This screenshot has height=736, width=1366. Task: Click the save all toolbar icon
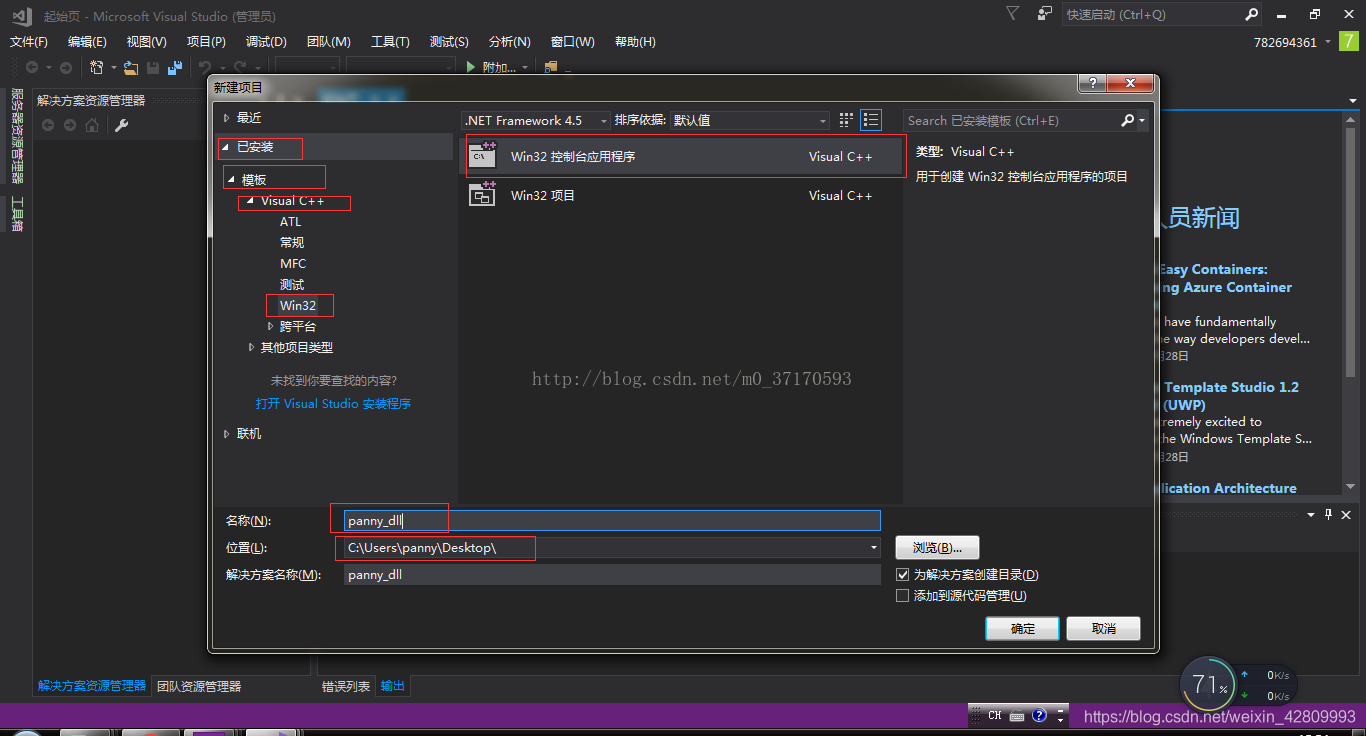175,67
